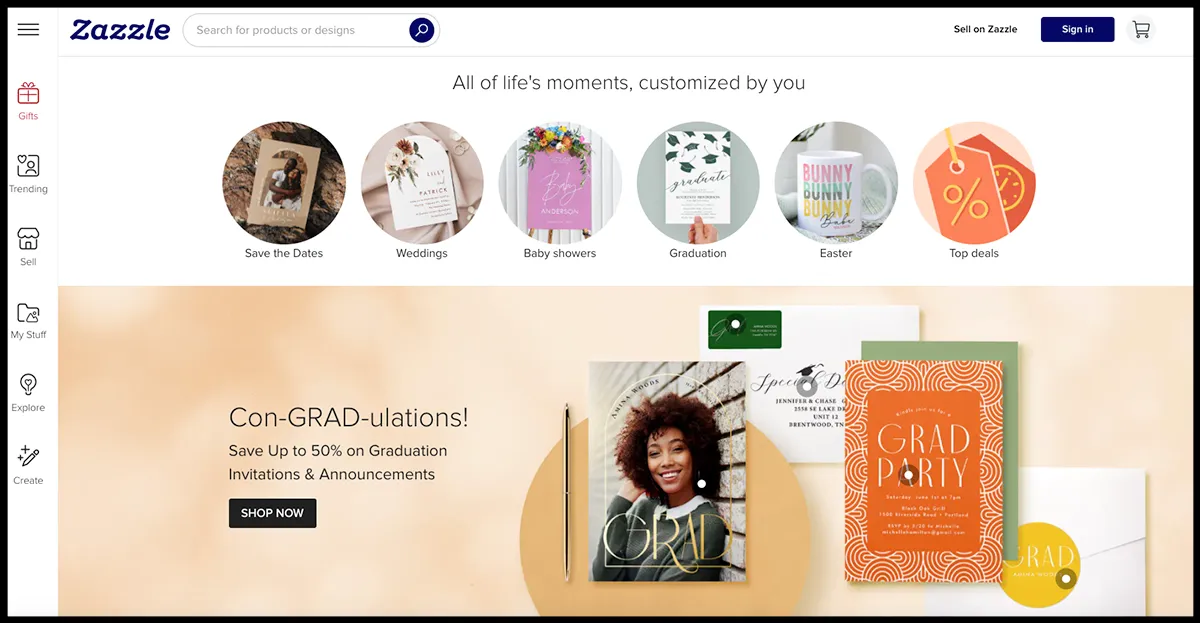Click the search magnifier button
This screenshot has height=623, width=1200.
[421, 30]
